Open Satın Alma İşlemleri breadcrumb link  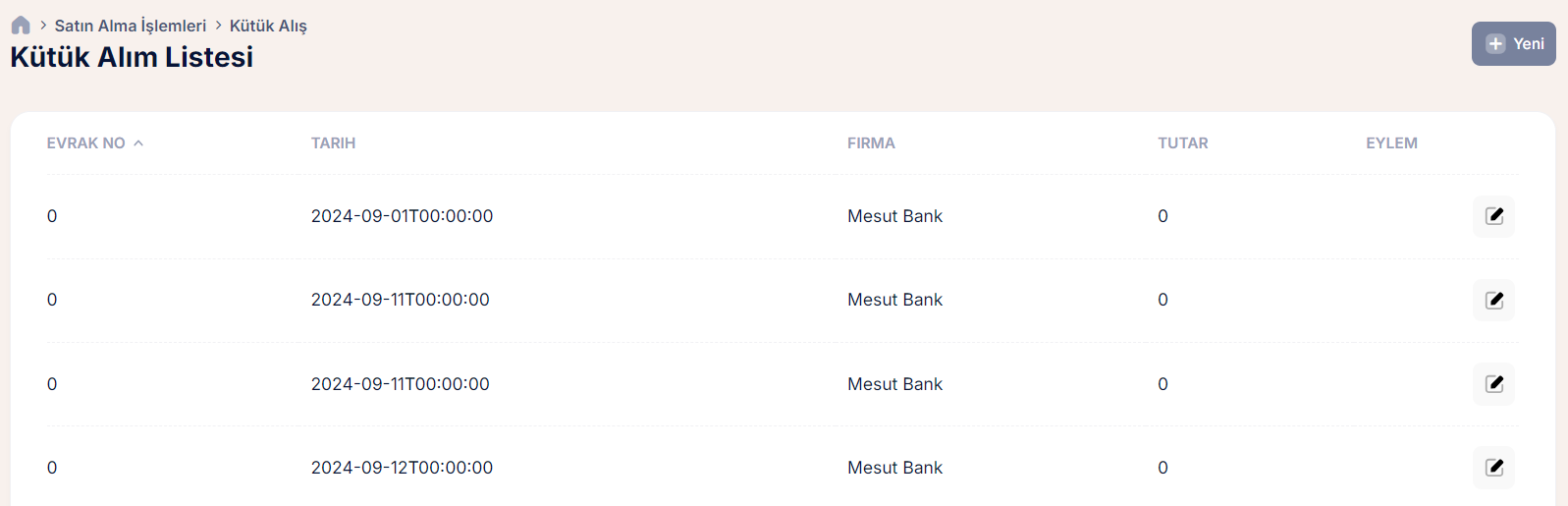pyautogui.click(x=131, y=26)
